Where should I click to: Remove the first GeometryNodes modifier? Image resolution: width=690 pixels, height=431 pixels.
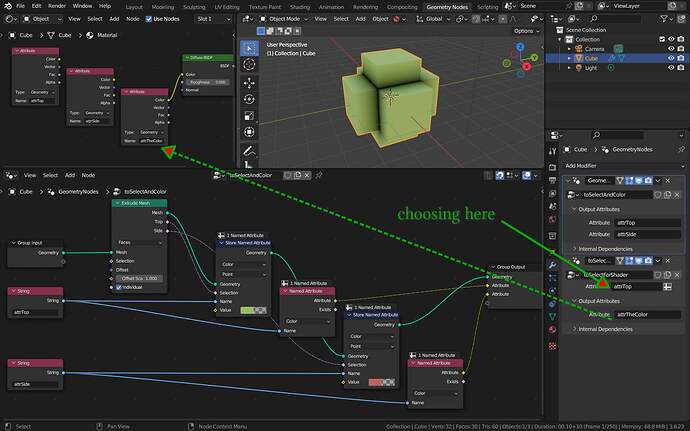668,181
